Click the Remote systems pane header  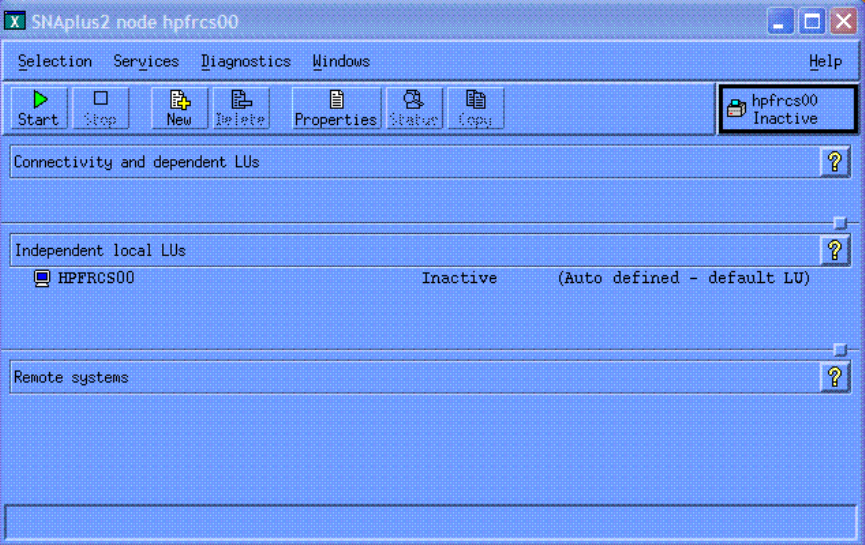[x=415, y=377]
